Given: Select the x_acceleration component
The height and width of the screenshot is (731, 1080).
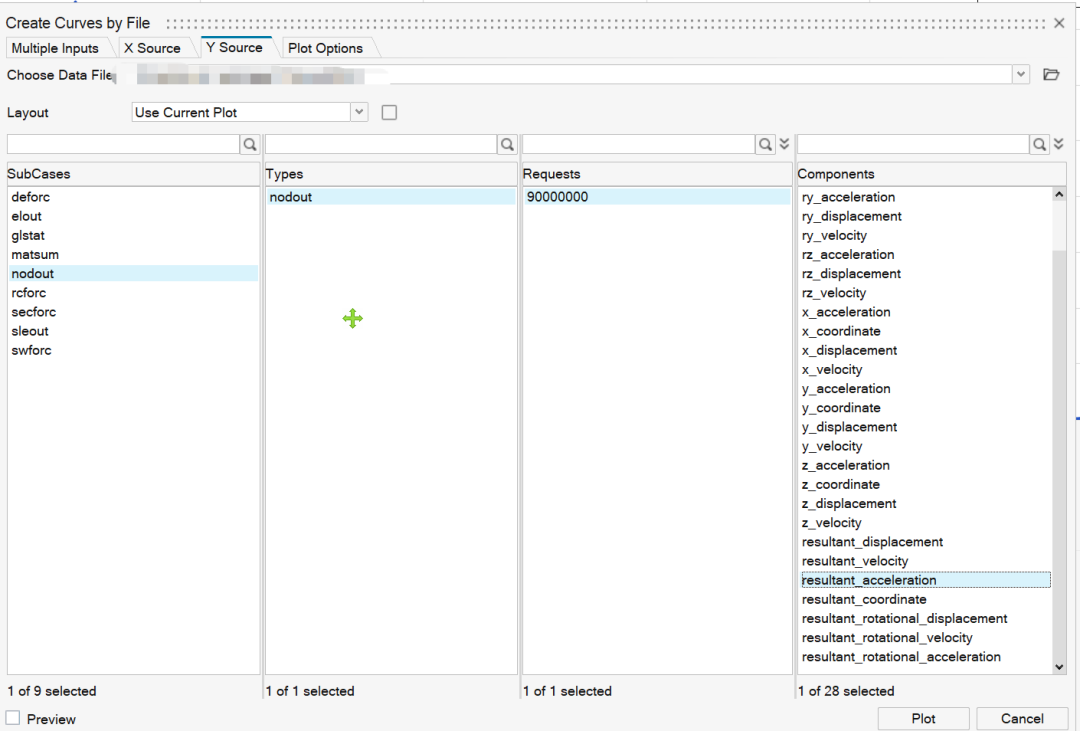Looking at the screenshot, I should tap(926, 312).
